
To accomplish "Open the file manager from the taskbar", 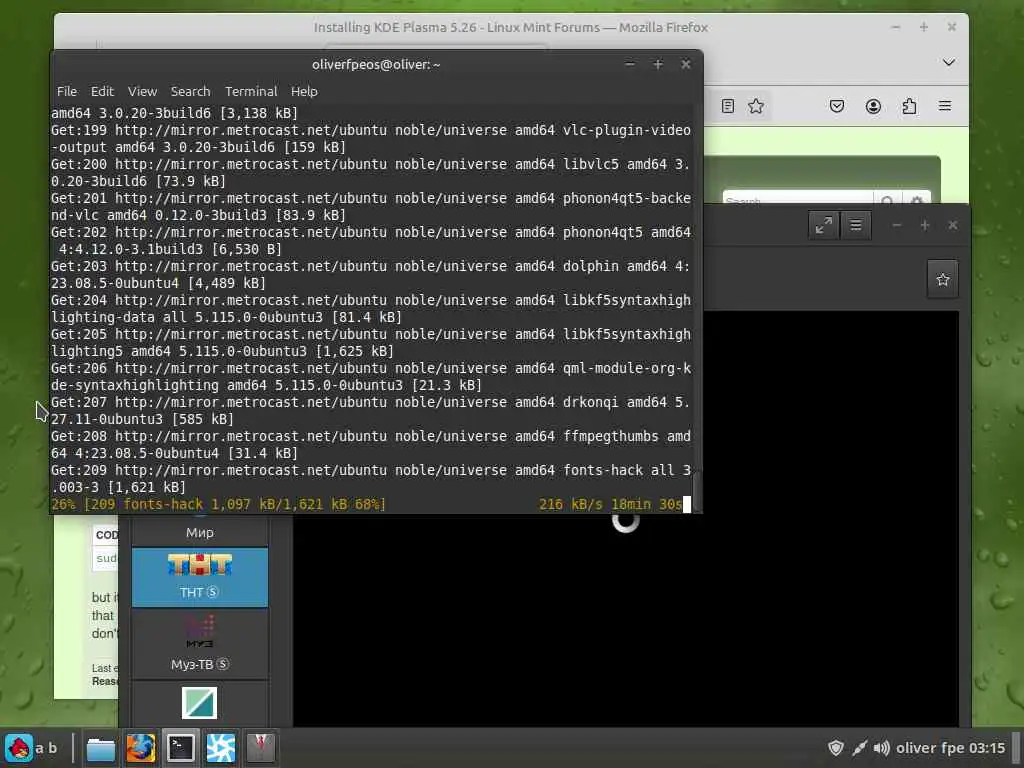I will 101,748.
